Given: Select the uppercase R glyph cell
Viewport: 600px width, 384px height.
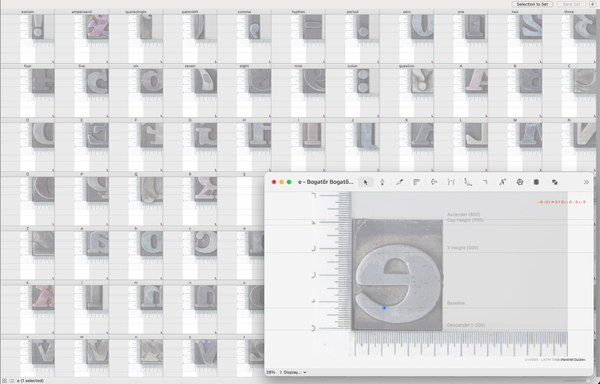Looking at the screenshot, I should [190, 199].
